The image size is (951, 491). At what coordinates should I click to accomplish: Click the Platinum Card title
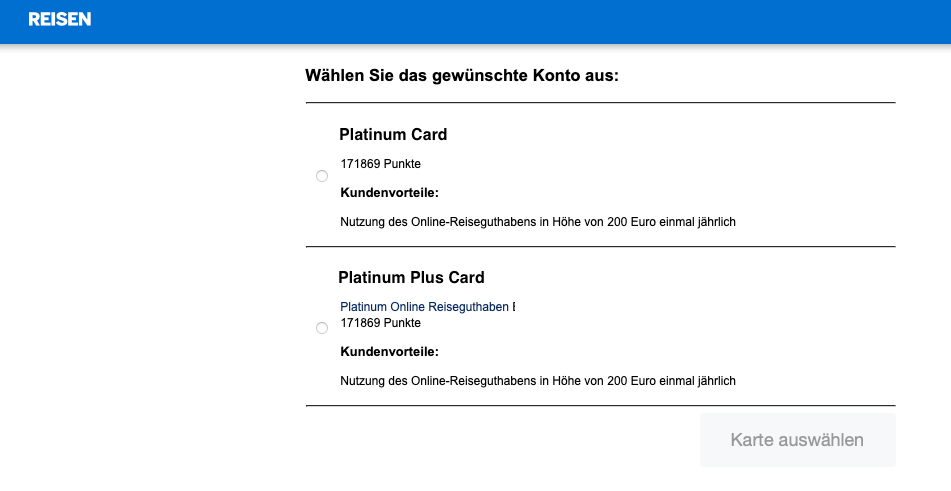[x=393, y=135]
